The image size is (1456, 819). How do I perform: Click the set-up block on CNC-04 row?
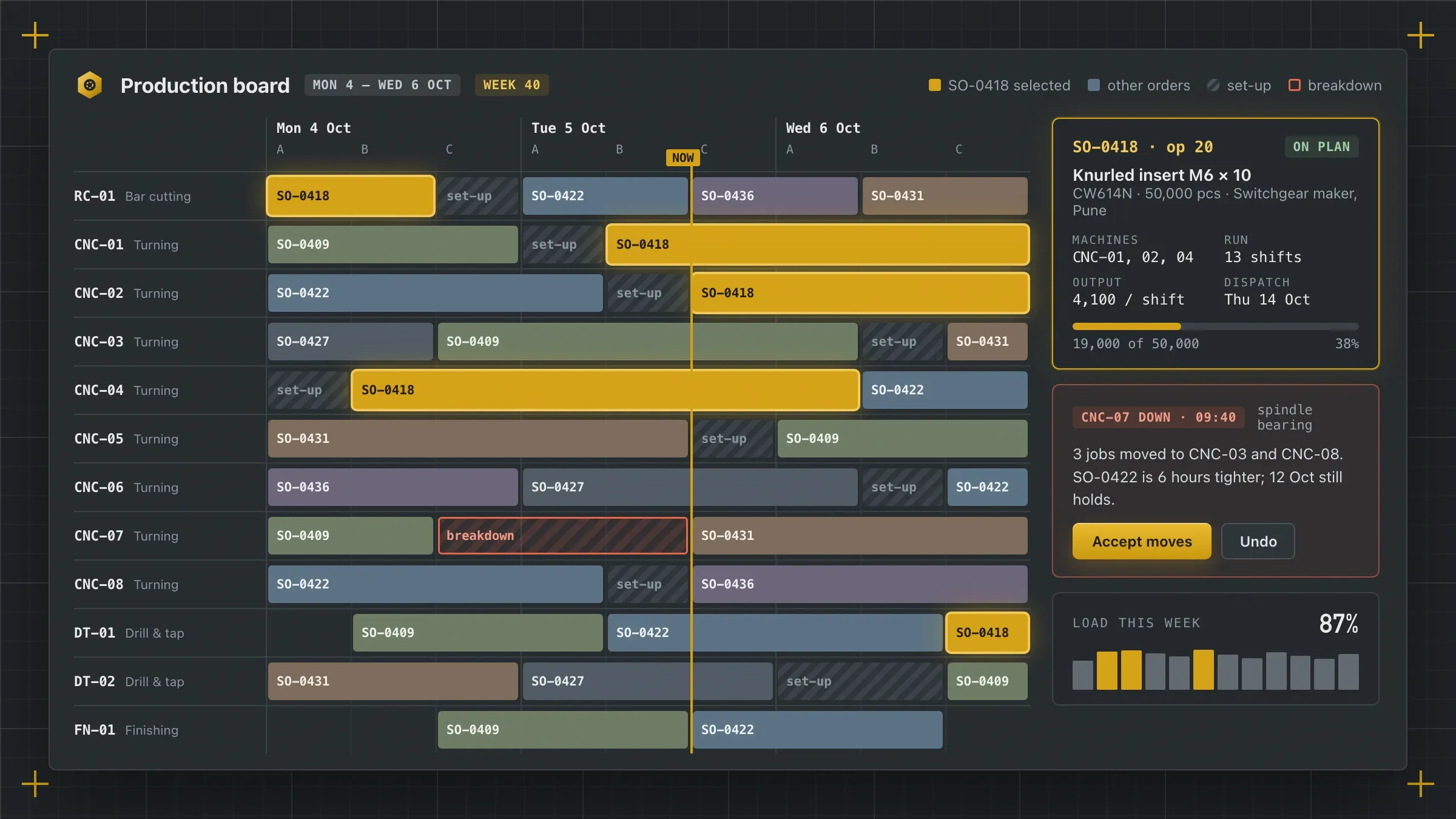308,390
